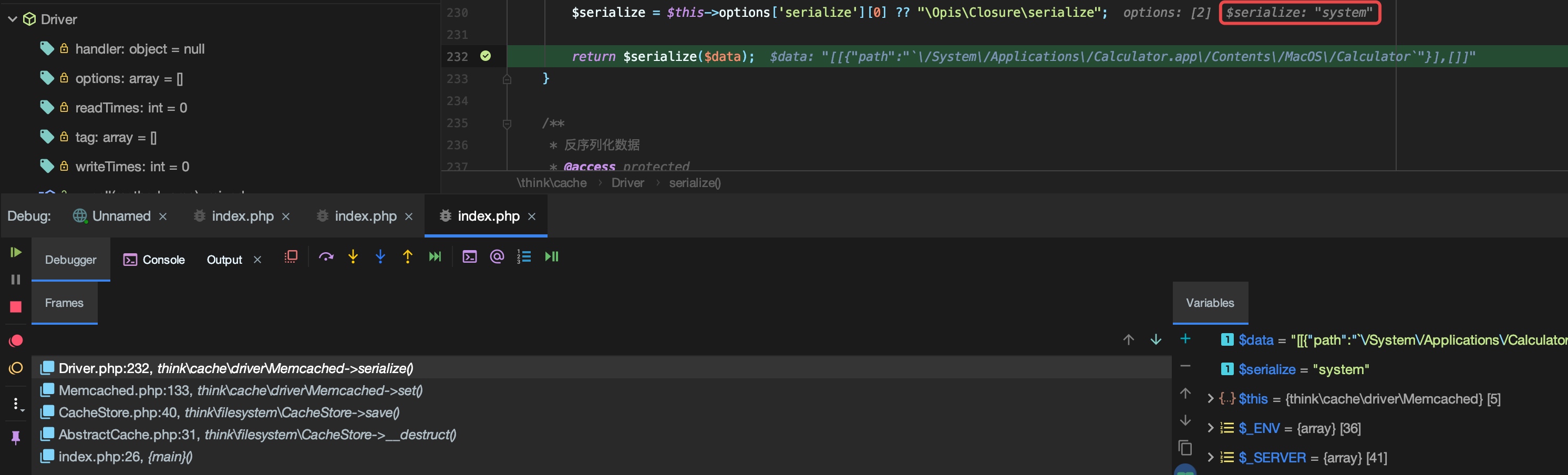
Task: Add new watch with plus icon
Action: click(1185, 338)
